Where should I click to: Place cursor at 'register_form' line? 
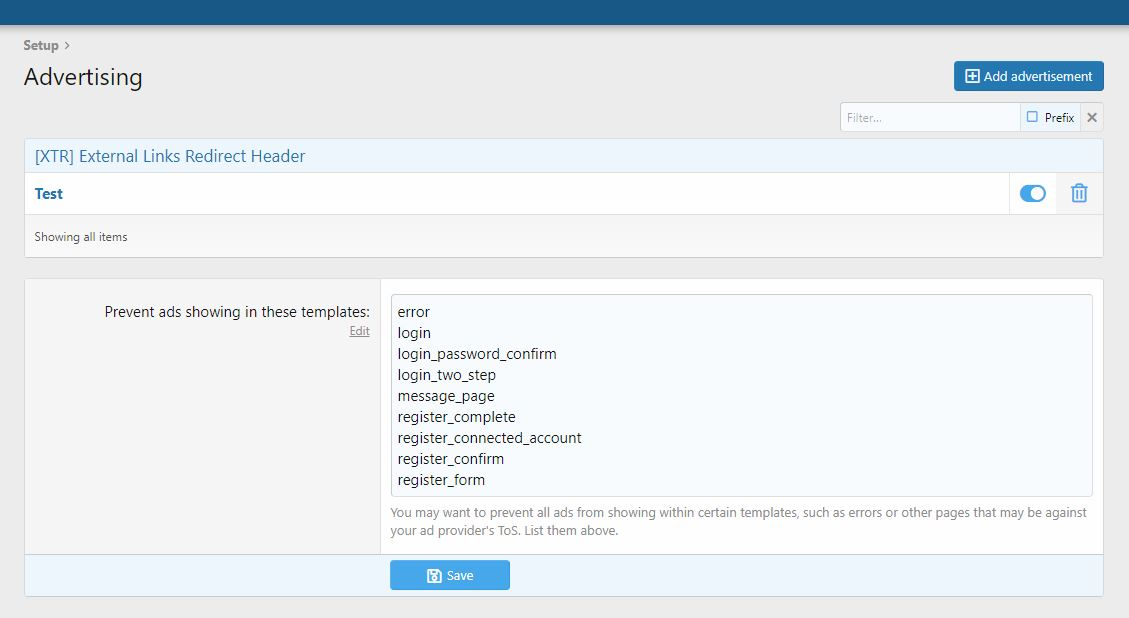(441, 480)
